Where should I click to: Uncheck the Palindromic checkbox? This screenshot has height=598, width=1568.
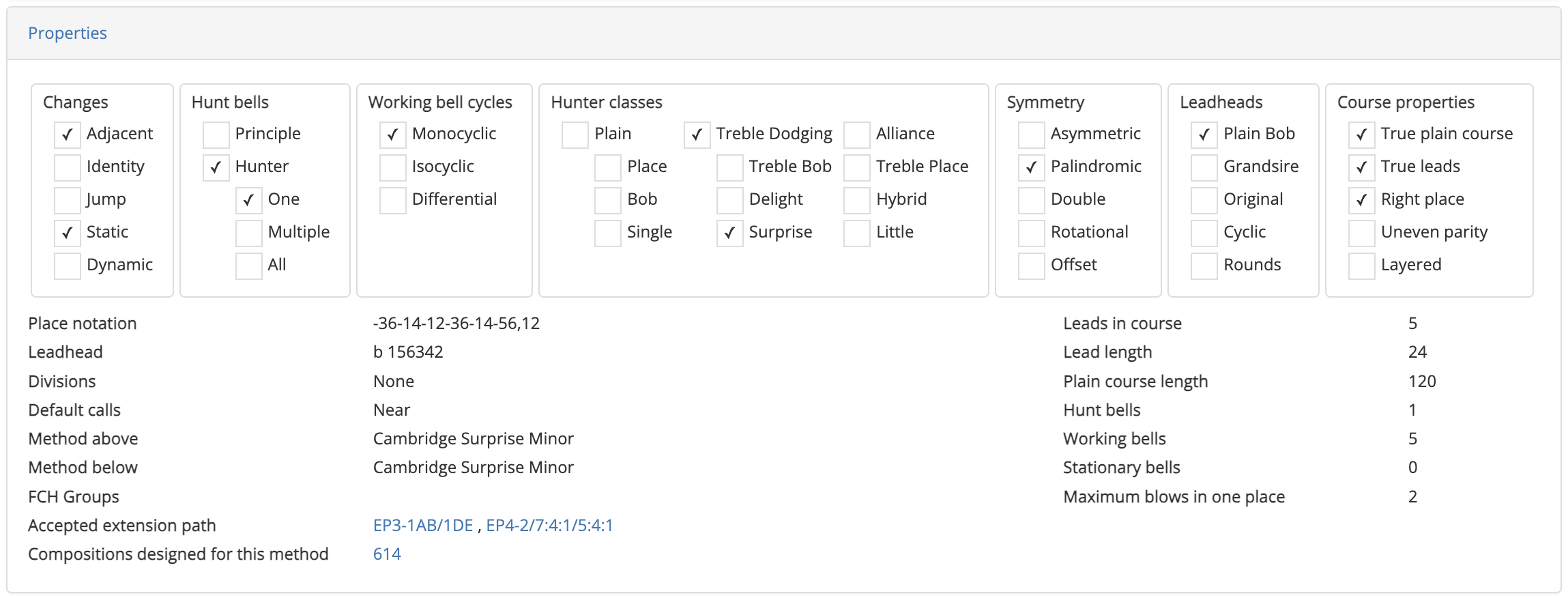coord(1032,167)
